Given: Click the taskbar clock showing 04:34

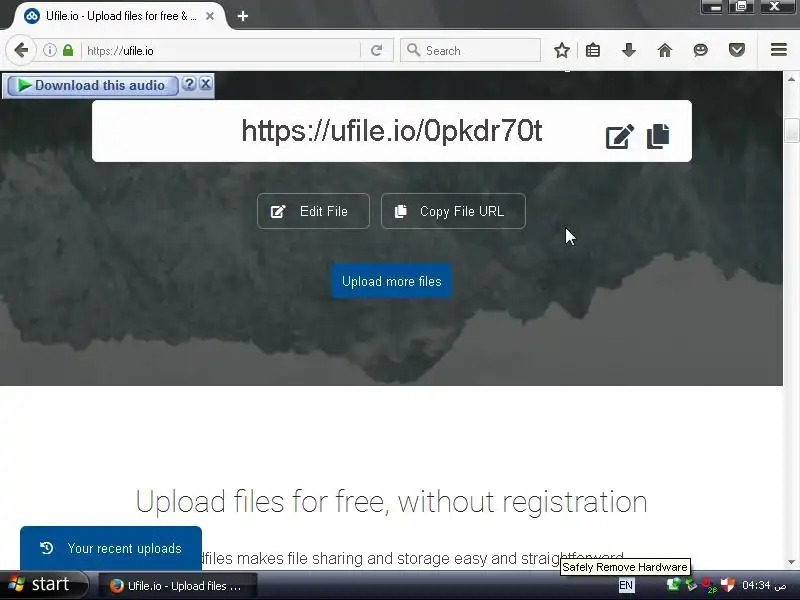Looking at the screenshot, I should (x=764, y=585).
